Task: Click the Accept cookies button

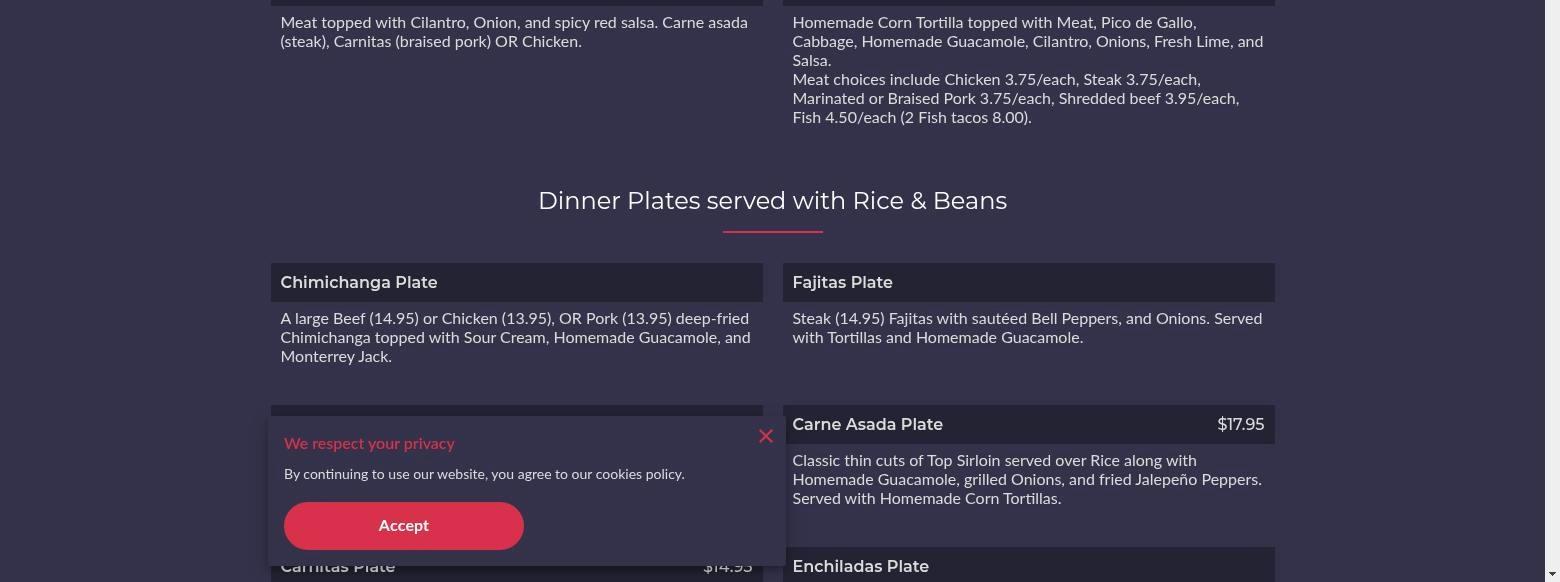Action: (x=403, y=526)
